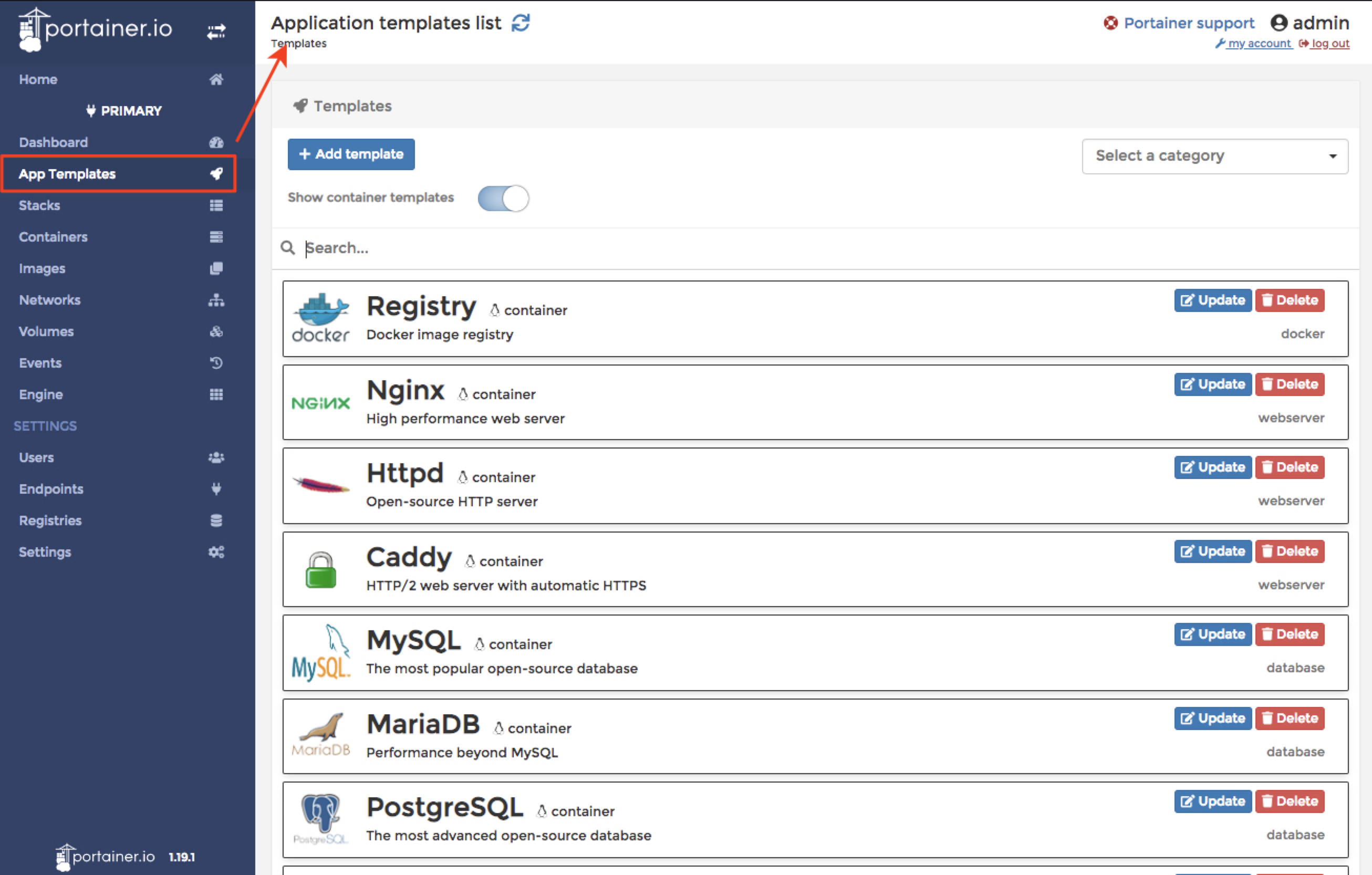1372x875 pixels.
Task: Click the Nginx logo thumbnail
Action: tap(321, 403)
